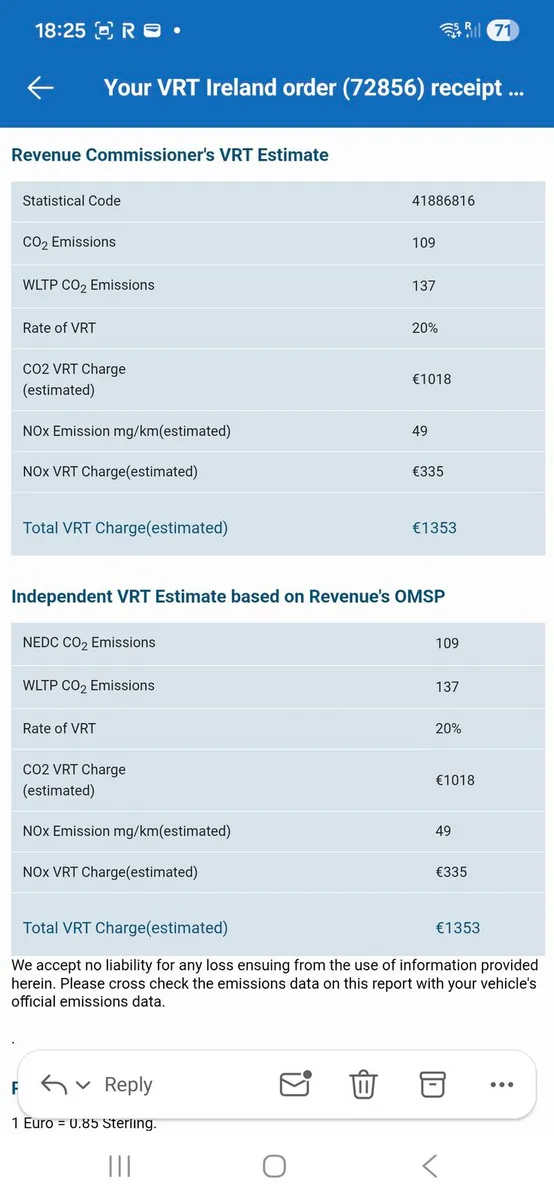Tap the Reply label

pyautogui.click(x=128, y=1084)
